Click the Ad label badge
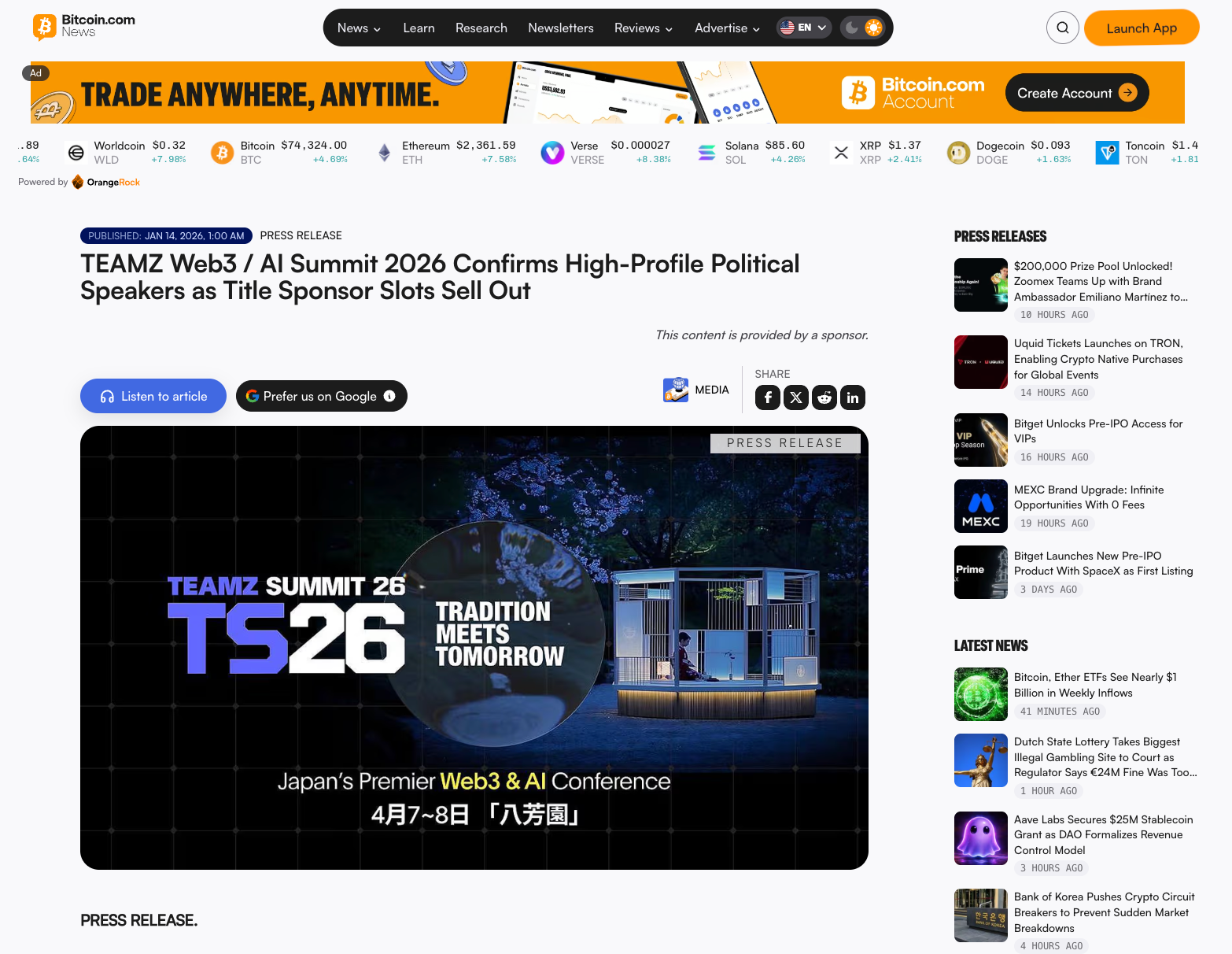The height and width of the screenshot is (954, 1232). 35,73
